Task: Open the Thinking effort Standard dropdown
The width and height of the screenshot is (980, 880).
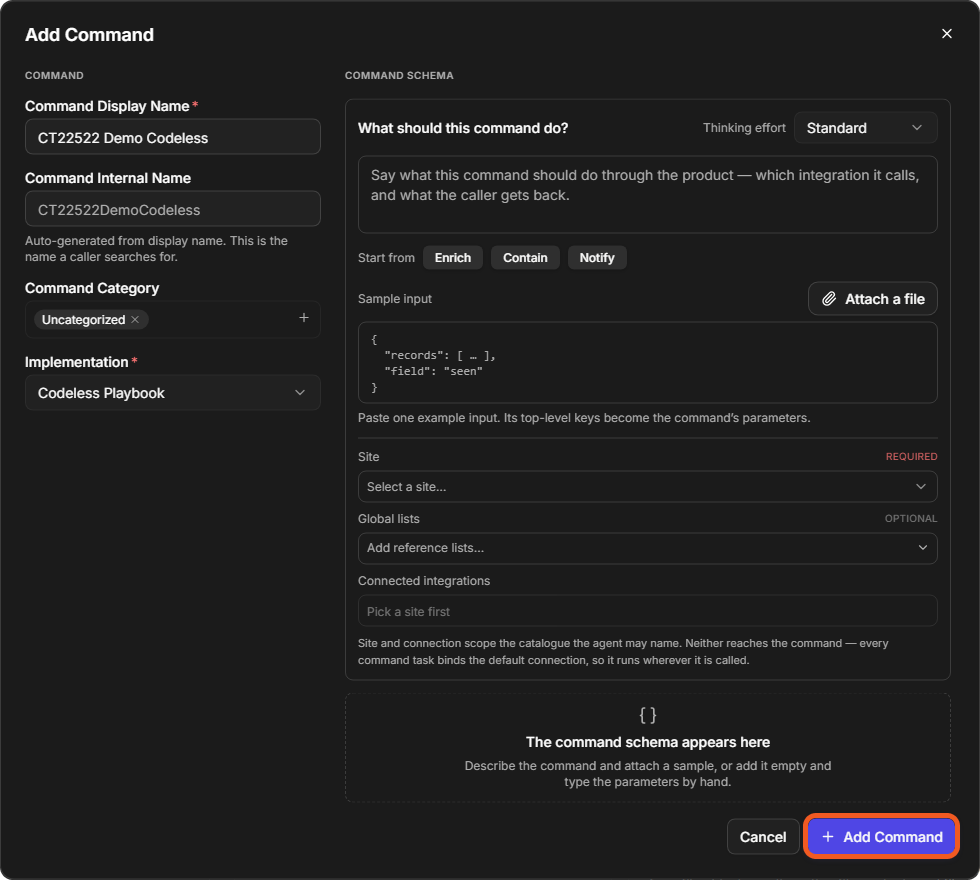Action: [865, 128]
